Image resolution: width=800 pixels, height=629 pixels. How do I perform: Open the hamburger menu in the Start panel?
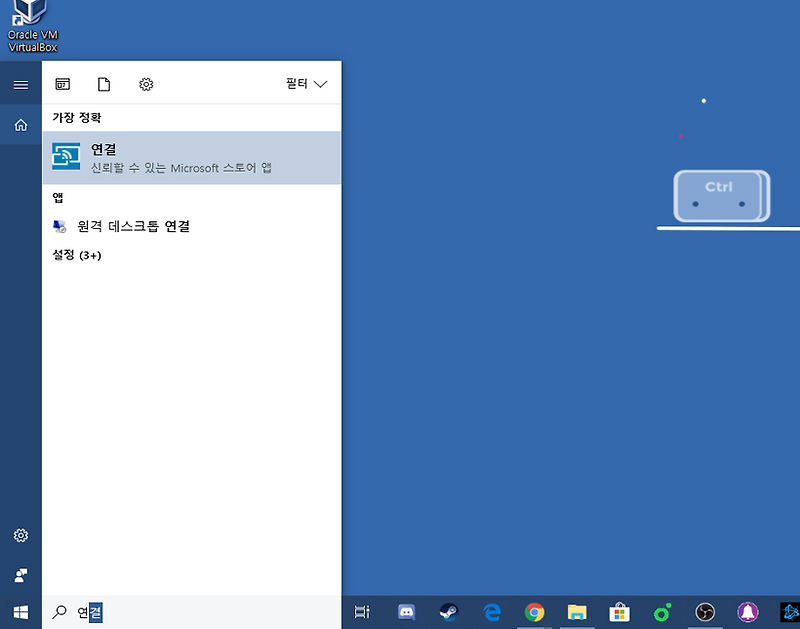[20, 85]
